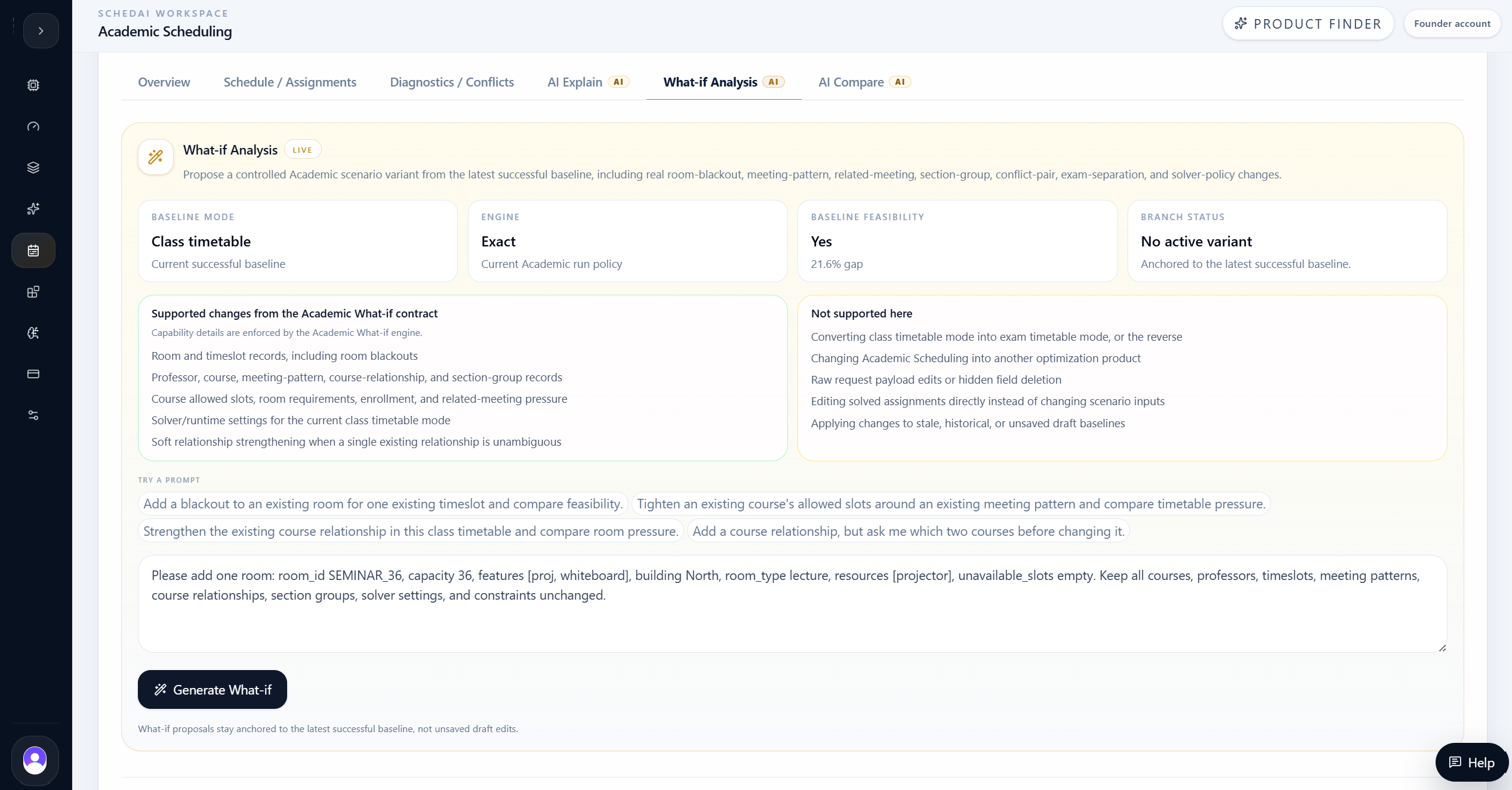Image resolution: width=1512 pixels, height=790 pixels.
Task: Click the 'Yes' baseline feasibility value
Action: tap(821, 242)
